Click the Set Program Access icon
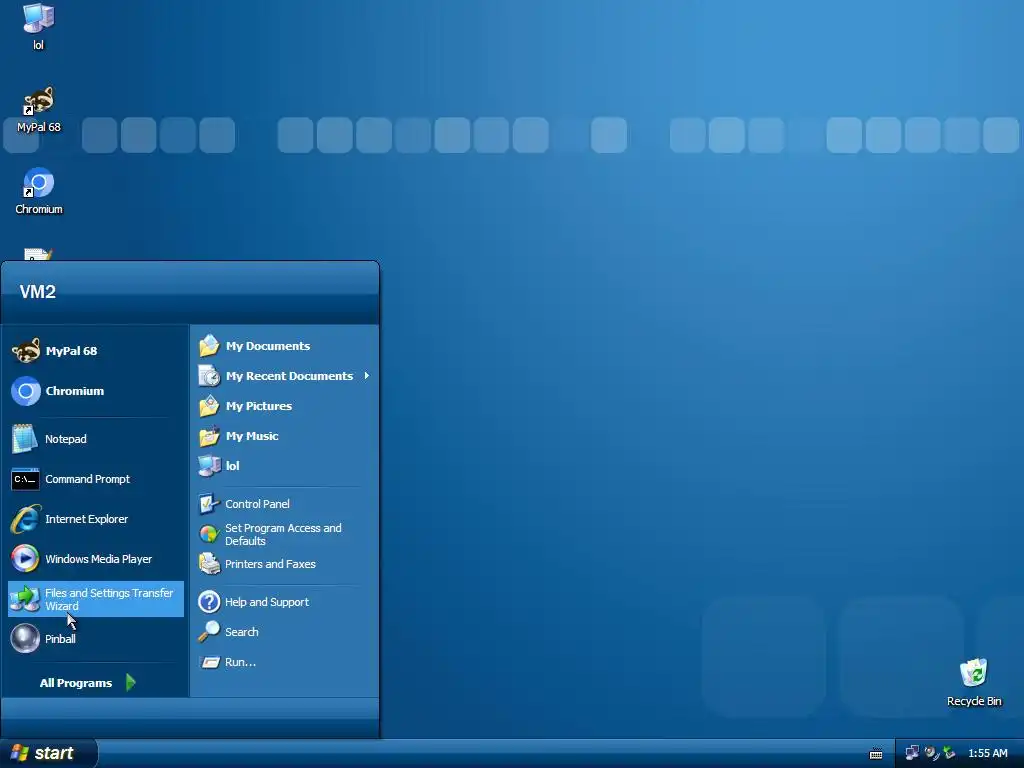 (x=209, y=534)
